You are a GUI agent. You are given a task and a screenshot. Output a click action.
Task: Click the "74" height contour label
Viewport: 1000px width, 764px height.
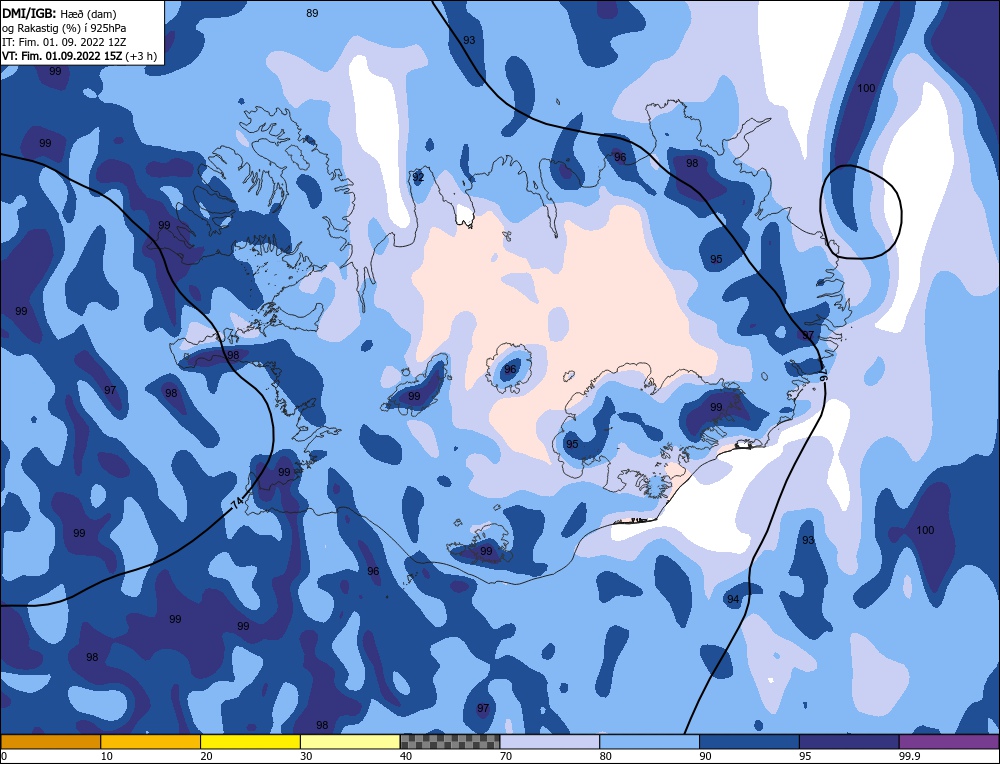coord(237,503)
